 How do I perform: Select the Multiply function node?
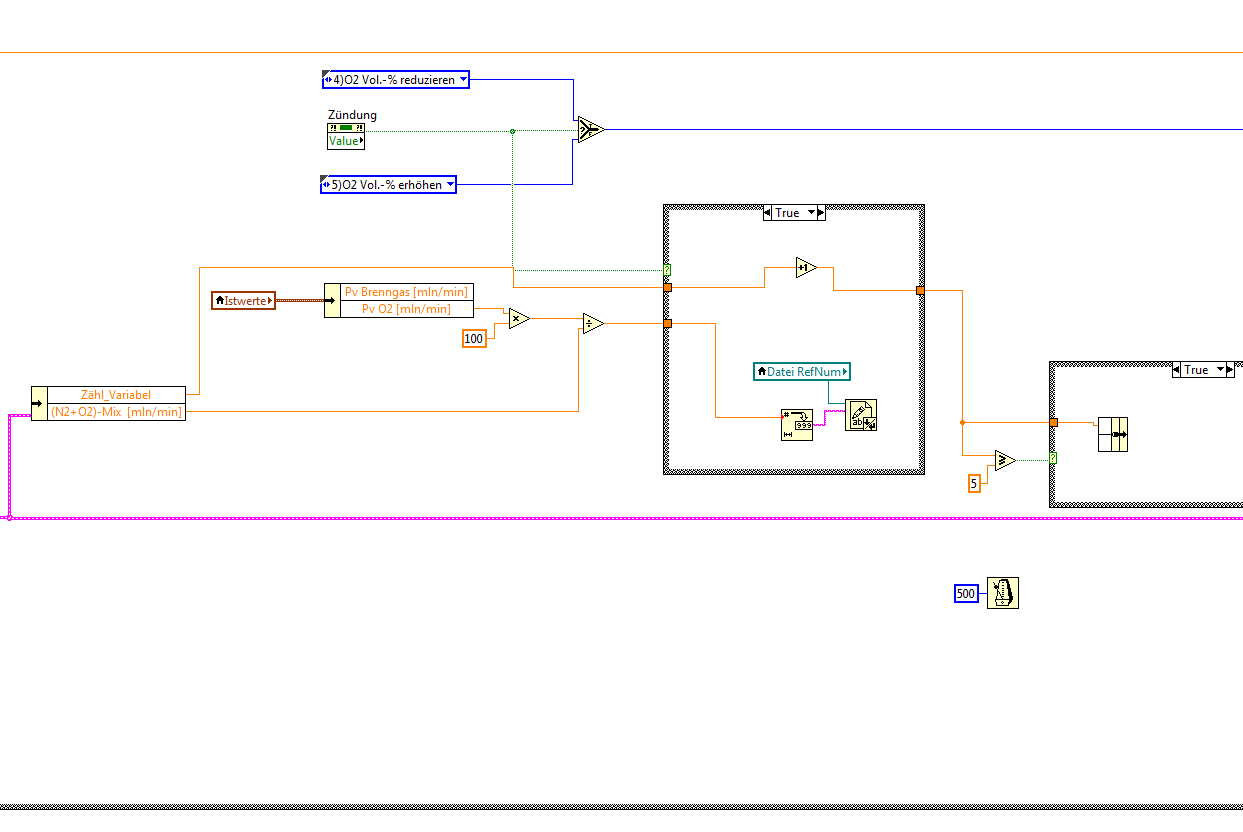[518, 319]
